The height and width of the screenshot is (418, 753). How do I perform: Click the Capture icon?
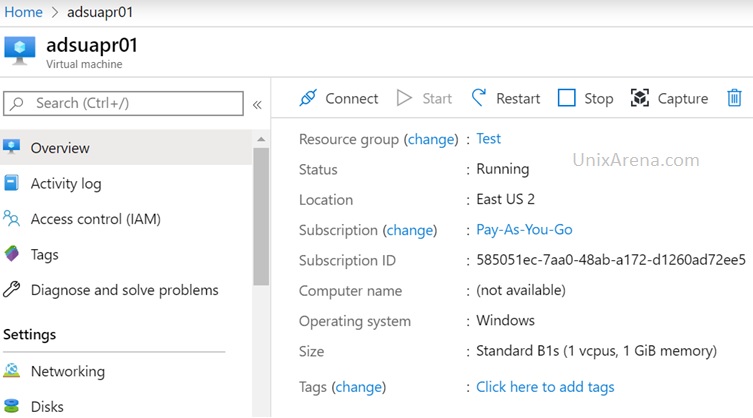pyautogui.click(x=639, y=98)
